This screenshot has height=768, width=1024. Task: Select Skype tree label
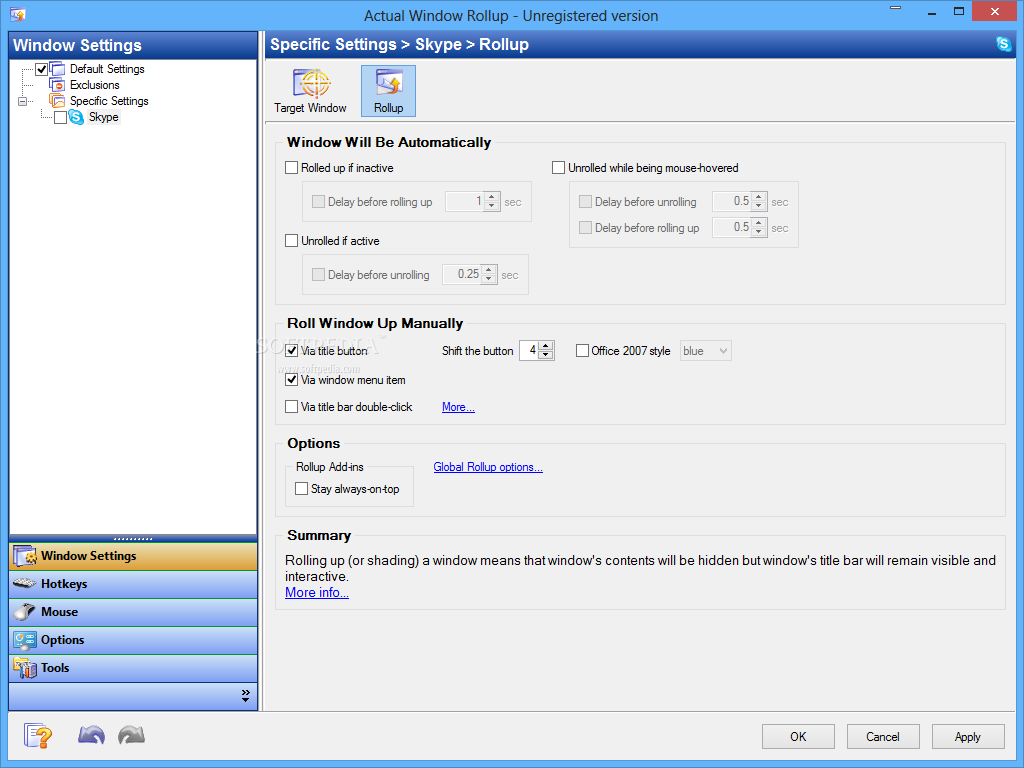(103, 117)
